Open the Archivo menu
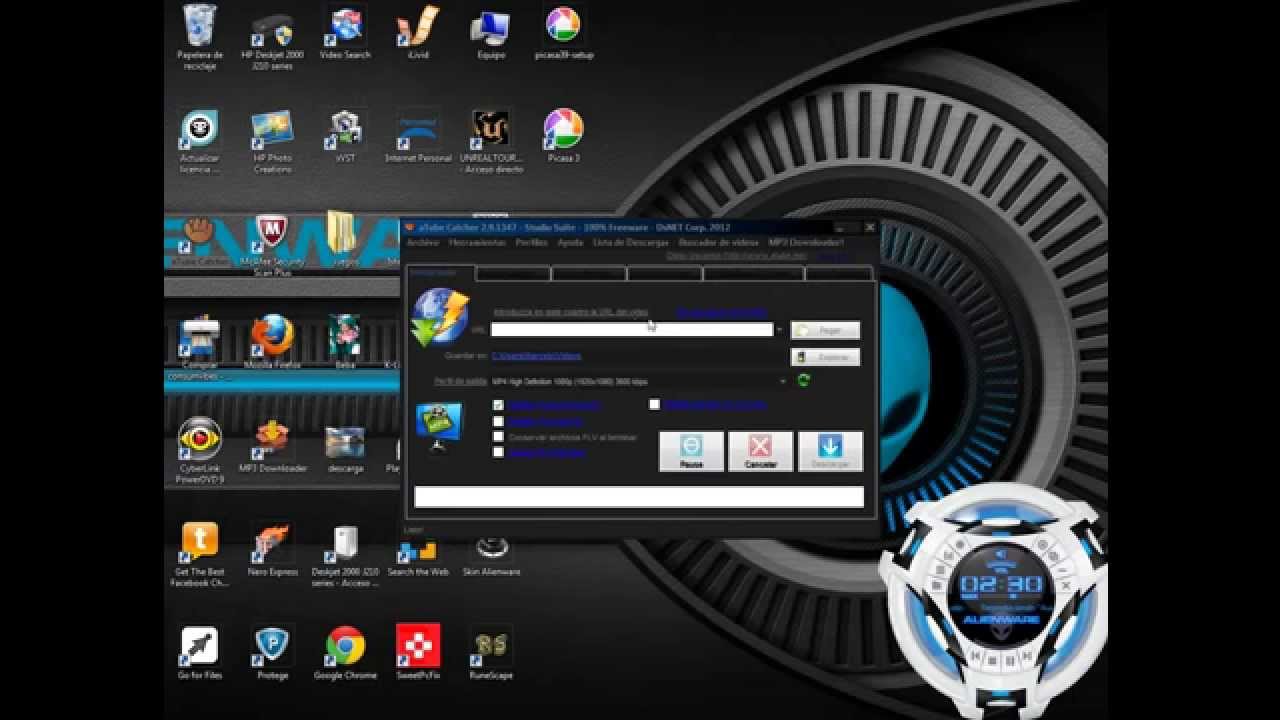Screen dimensions: 1280x720 (x=423, y=242)
